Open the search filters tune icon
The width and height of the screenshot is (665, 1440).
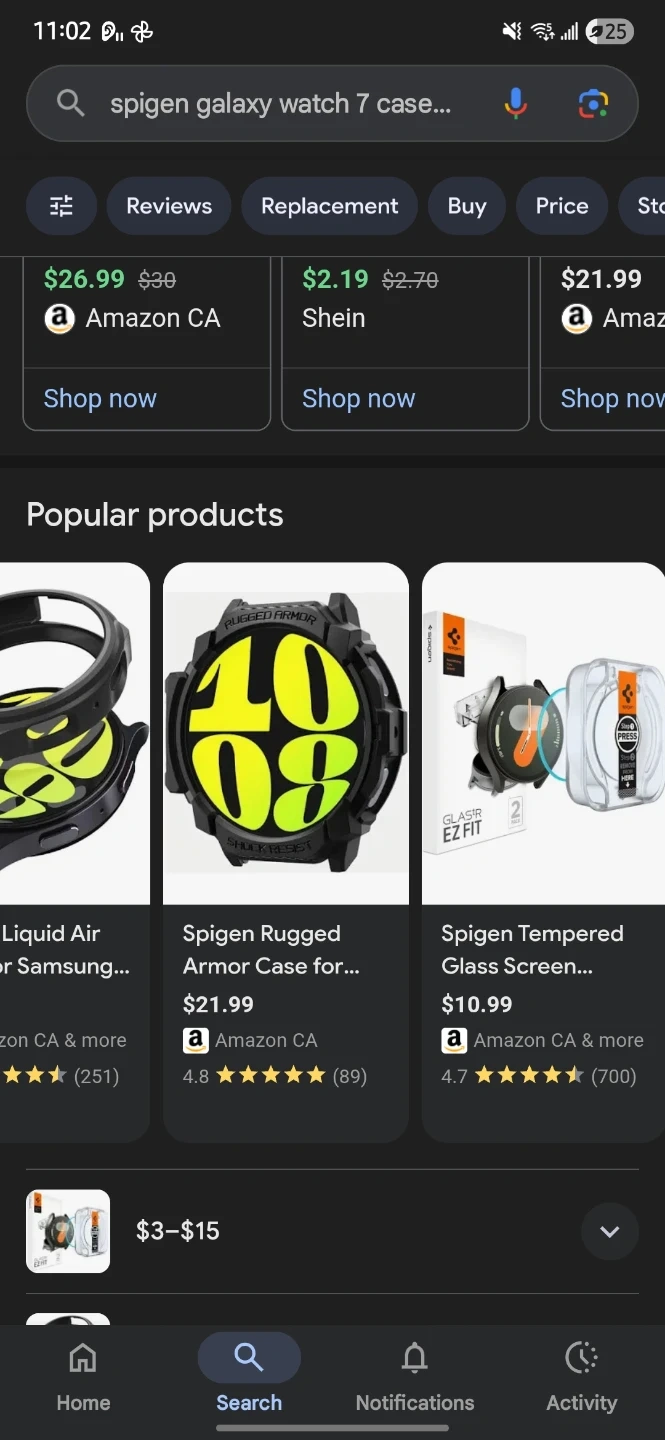tap(61, 206)
